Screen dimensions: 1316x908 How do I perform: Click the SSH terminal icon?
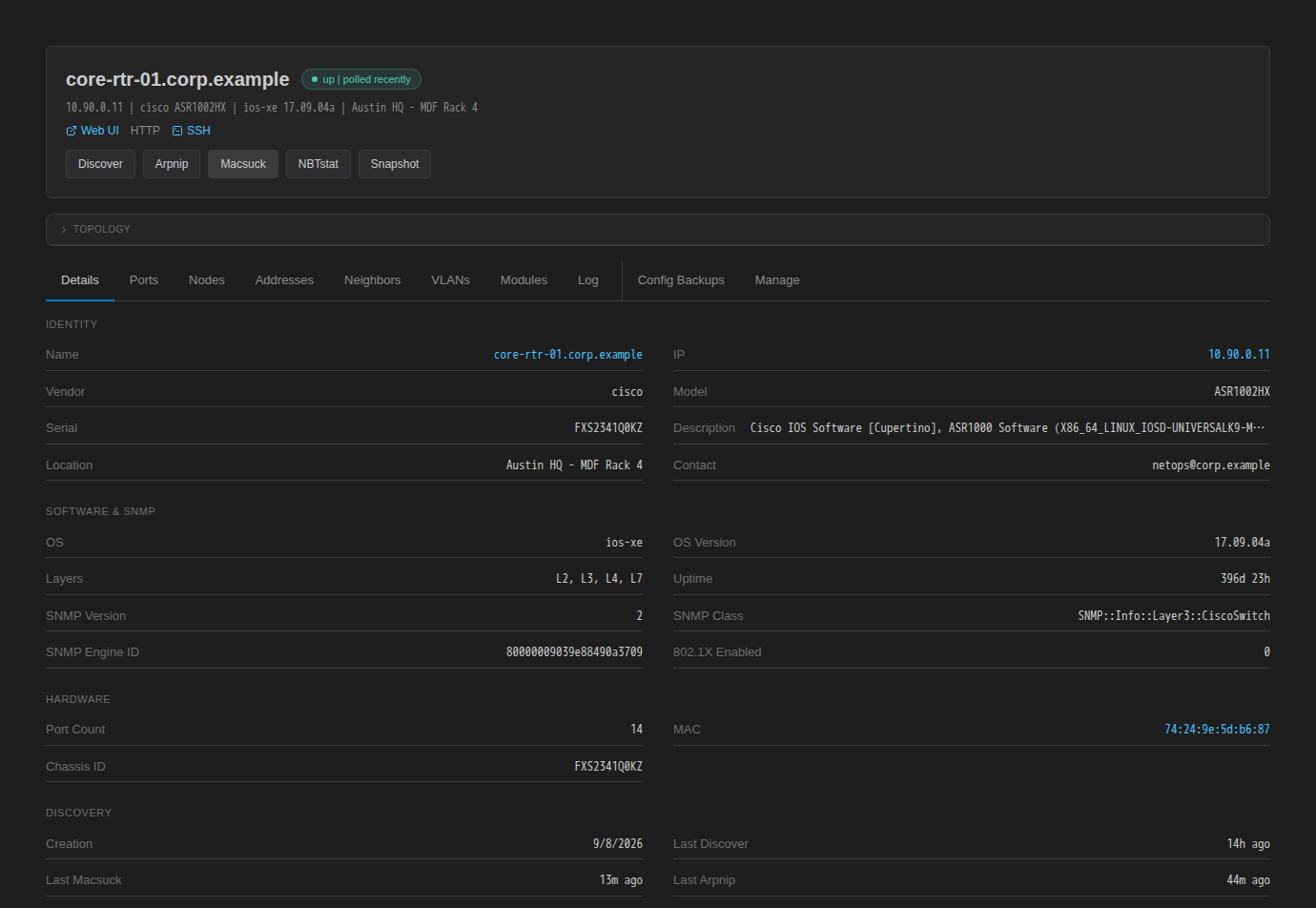(177, 131)
